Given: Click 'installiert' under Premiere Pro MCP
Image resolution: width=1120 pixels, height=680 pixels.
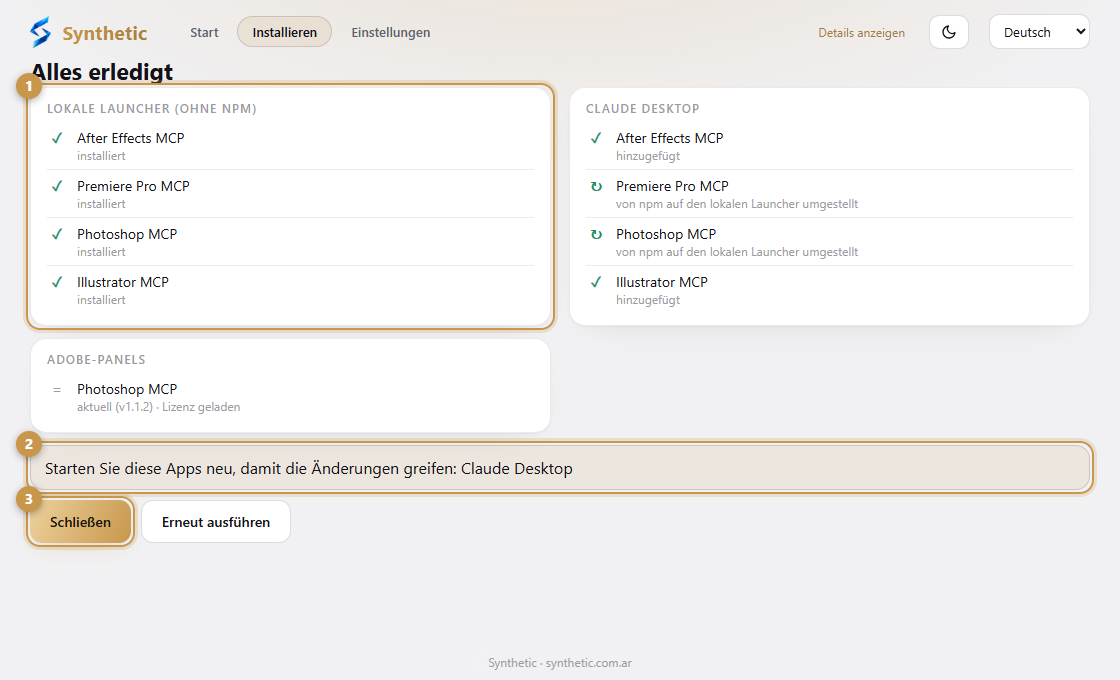Looking at the screenshot, I should [x=101, y=204].
